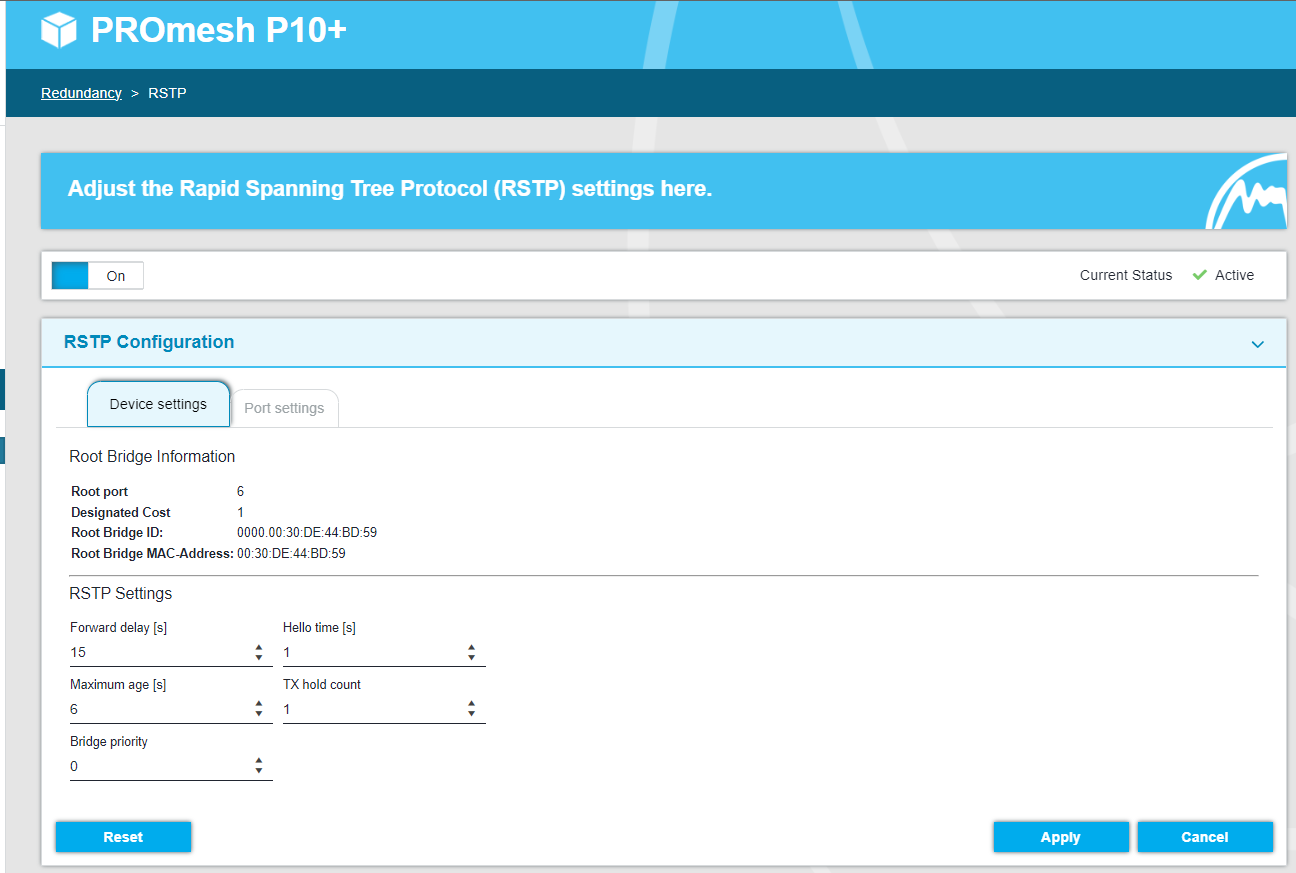Click the RSTP Settings heading
Image resolution: width=1296 pixels, height=873 pixels.
[x=121, y=593]
